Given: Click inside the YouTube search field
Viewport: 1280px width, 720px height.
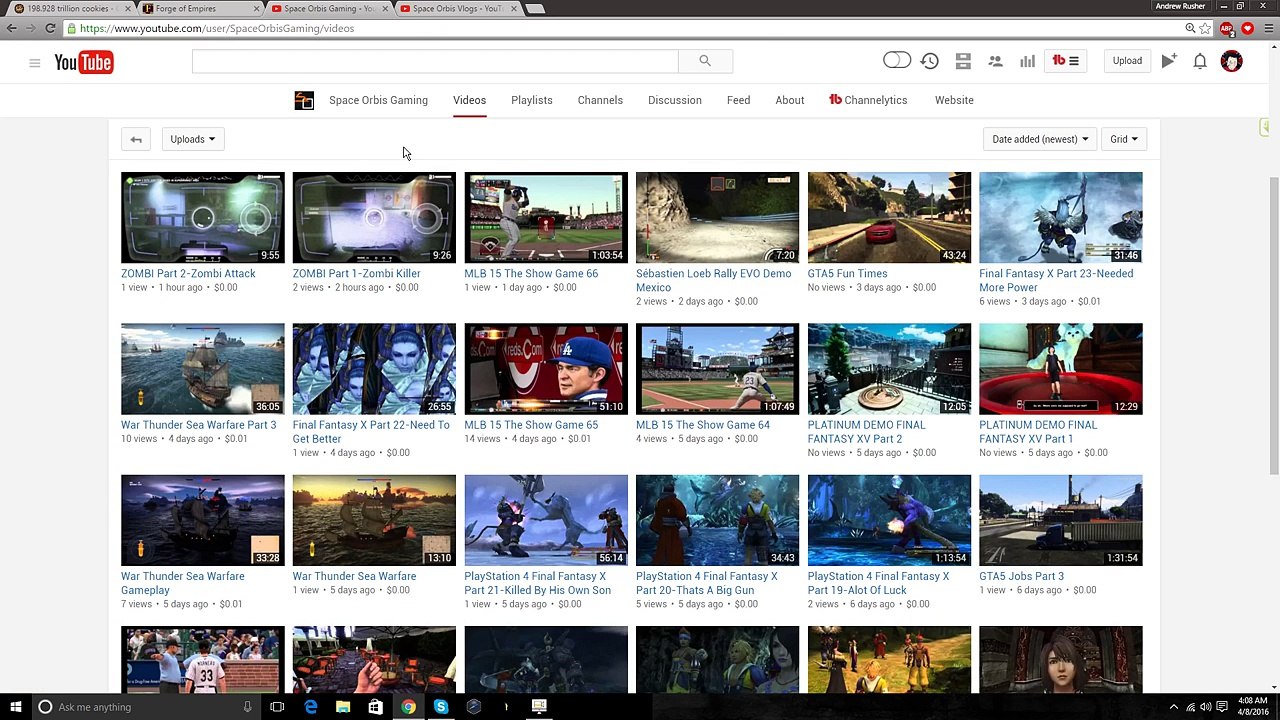Looking at the screenshot, I should [x=435, y=61].
